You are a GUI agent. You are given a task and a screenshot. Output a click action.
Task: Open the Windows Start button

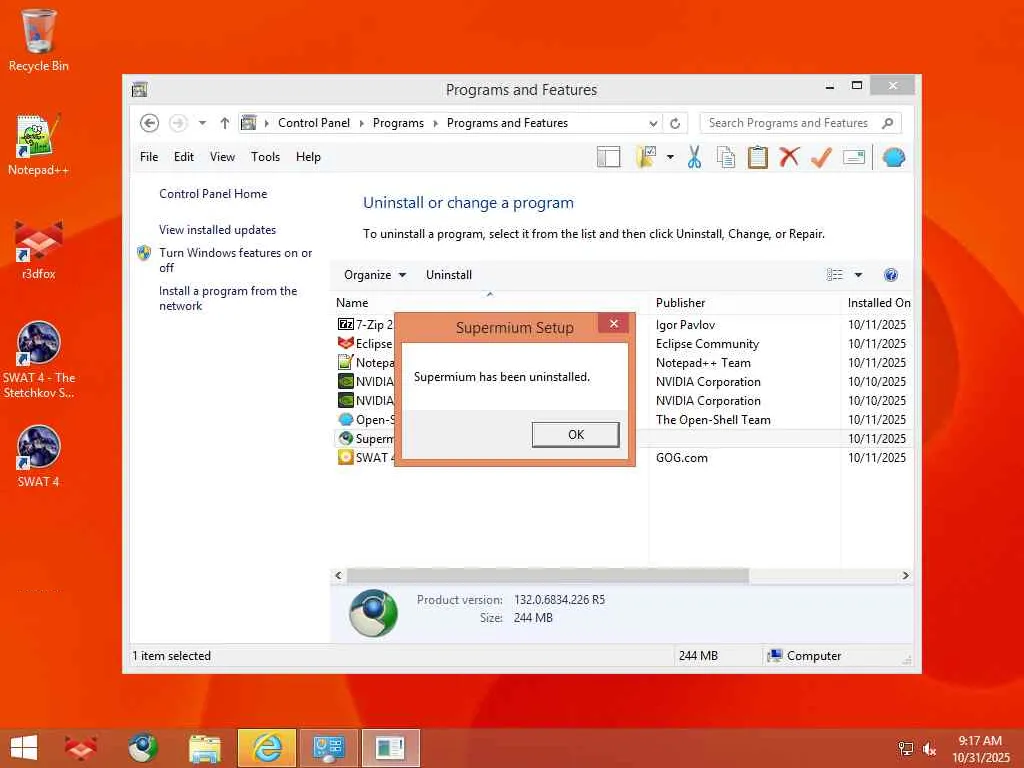coord(24,748)
